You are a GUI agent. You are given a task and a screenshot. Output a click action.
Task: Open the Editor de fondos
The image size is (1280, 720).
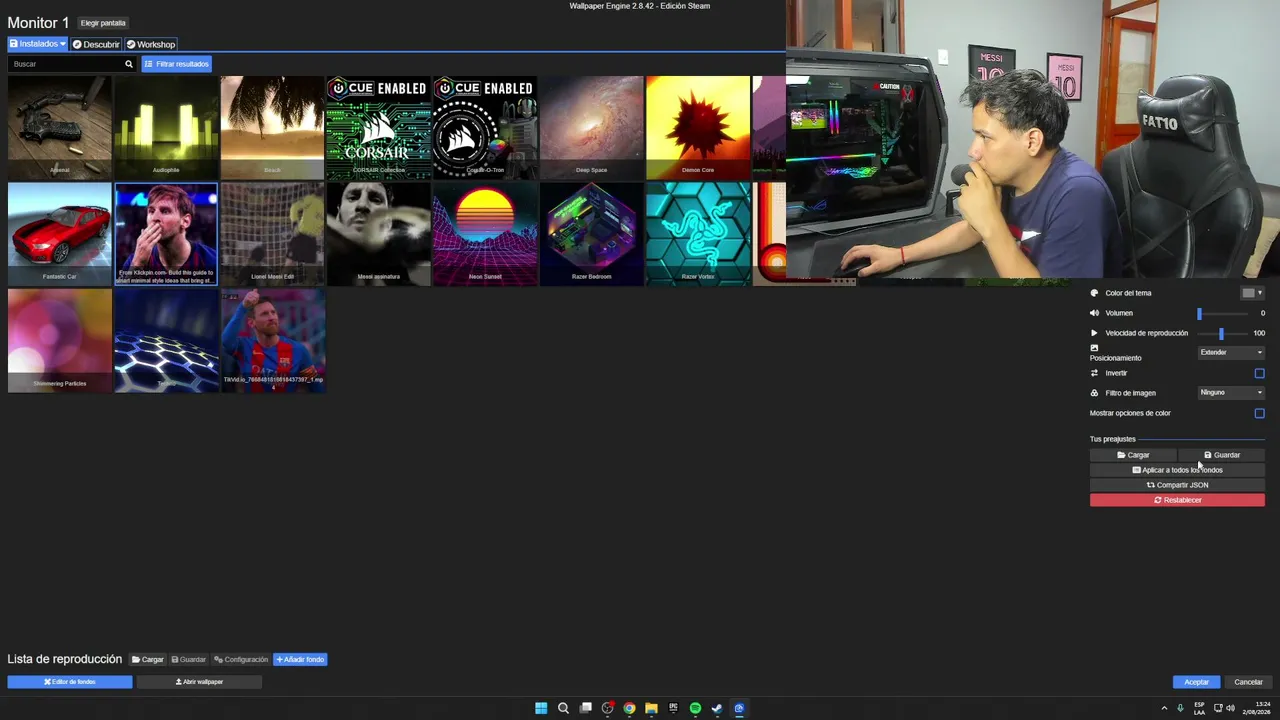click(70, 682)
